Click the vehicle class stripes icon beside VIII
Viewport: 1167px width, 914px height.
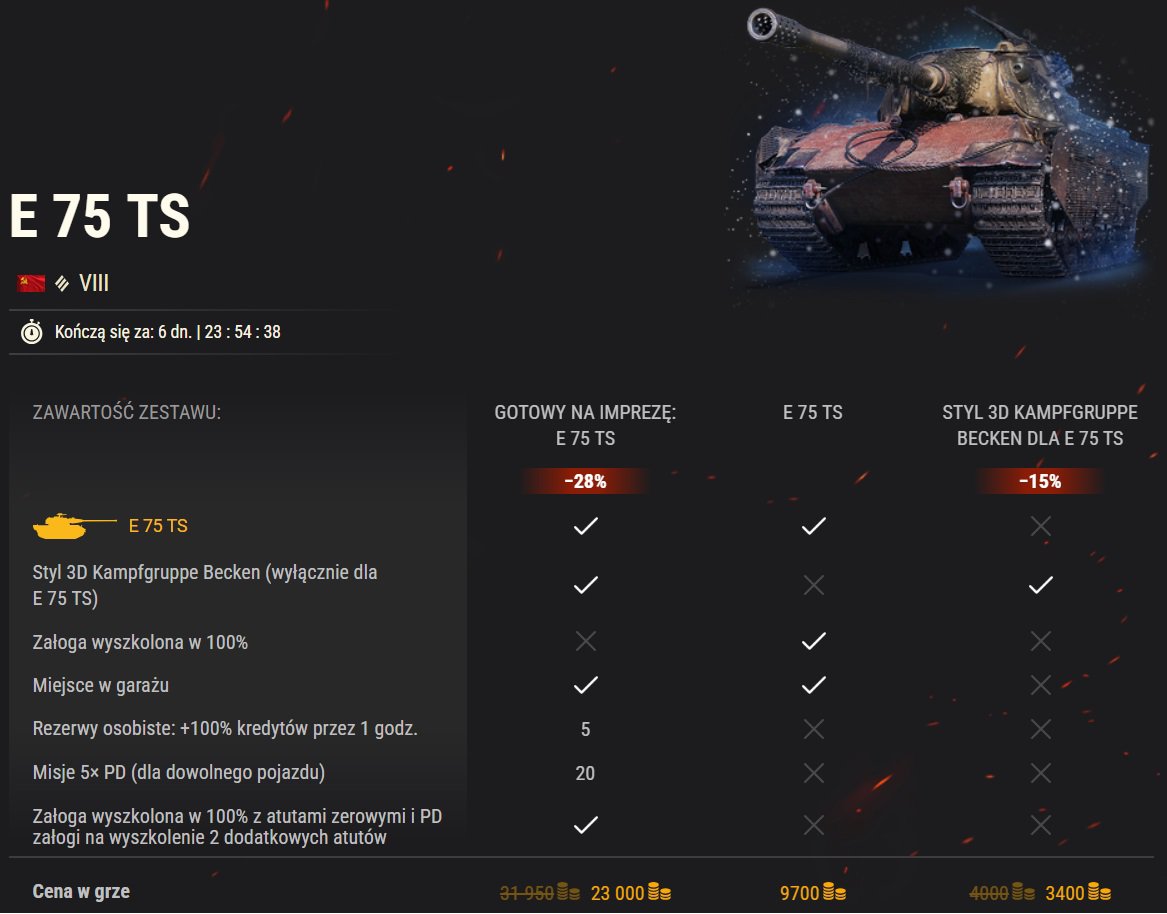[x=63, y=283]
